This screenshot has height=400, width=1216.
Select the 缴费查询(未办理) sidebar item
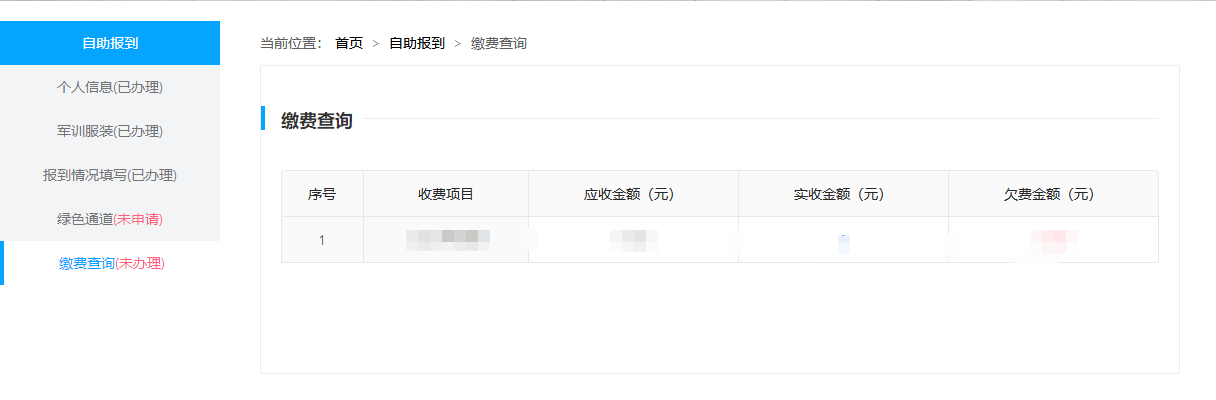coord(110,263)
